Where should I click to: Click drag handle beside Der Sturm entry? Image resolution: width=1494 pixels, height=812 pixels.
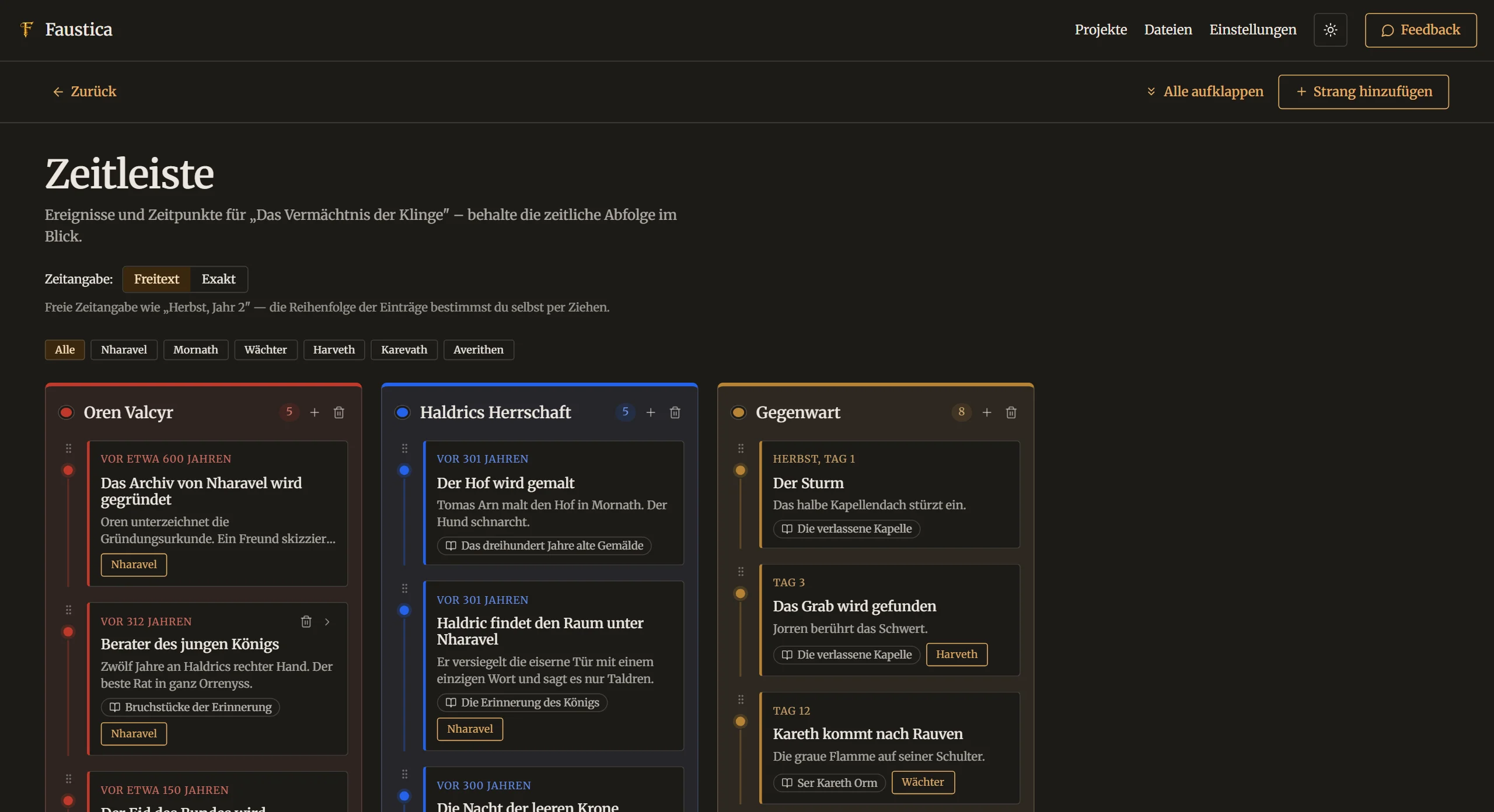[x=741, y=448]
